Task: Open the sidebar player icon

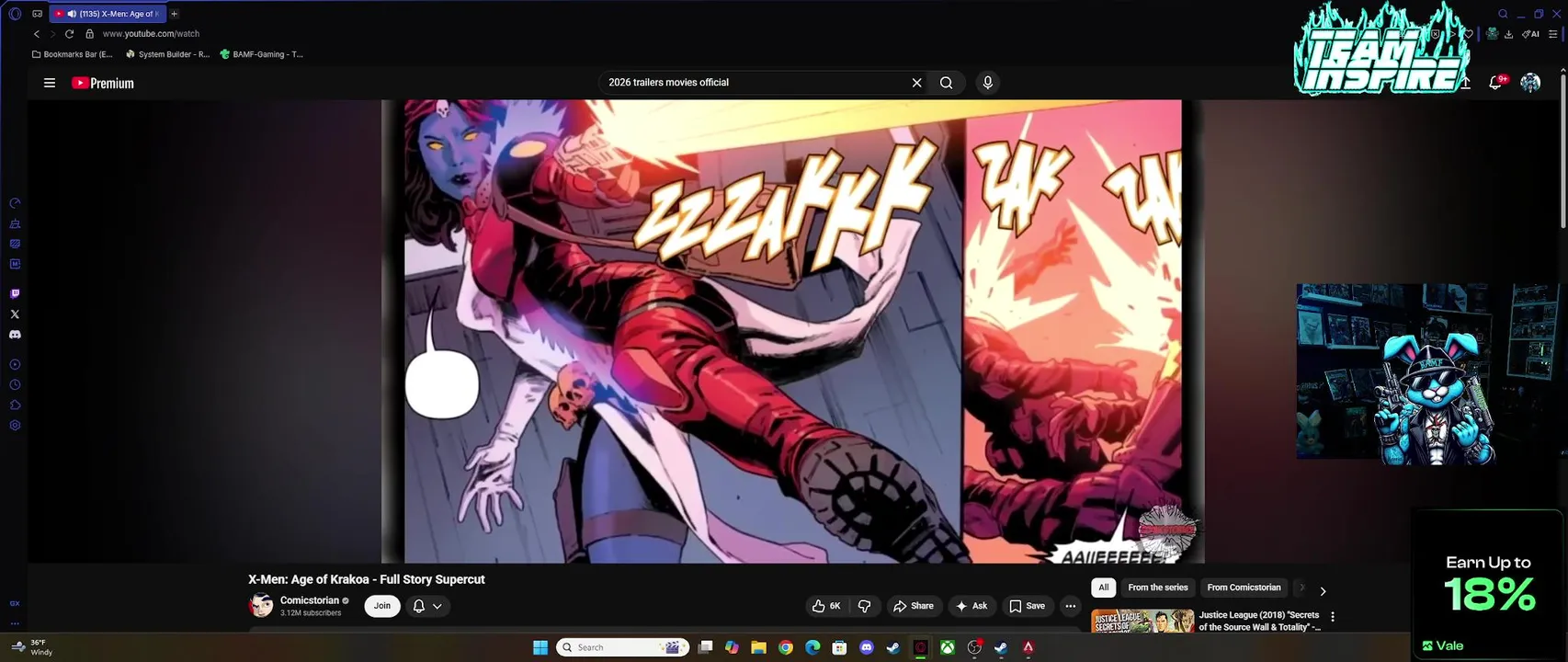Action: 15,365
